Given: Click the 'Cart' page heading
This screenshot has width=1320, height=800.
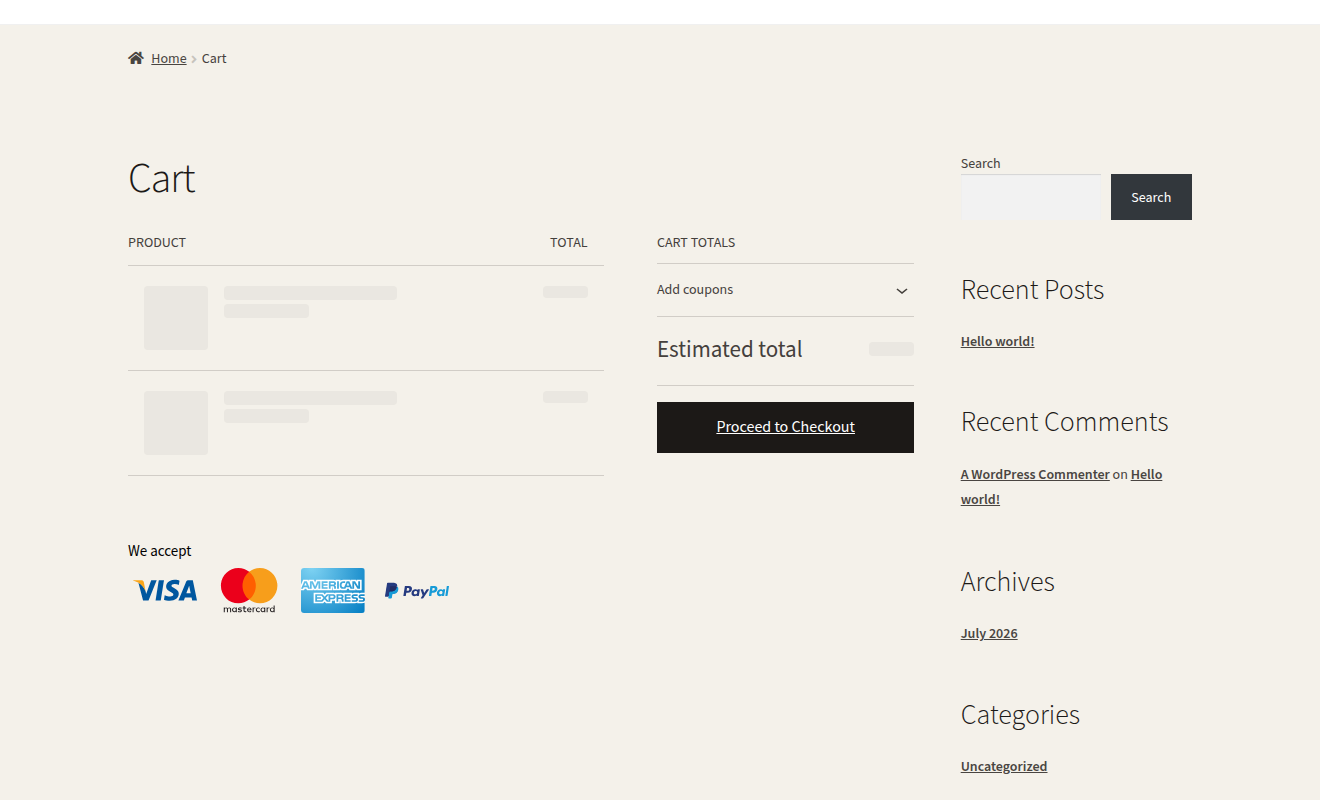Looking at the screenshot, I should point(162,179).
